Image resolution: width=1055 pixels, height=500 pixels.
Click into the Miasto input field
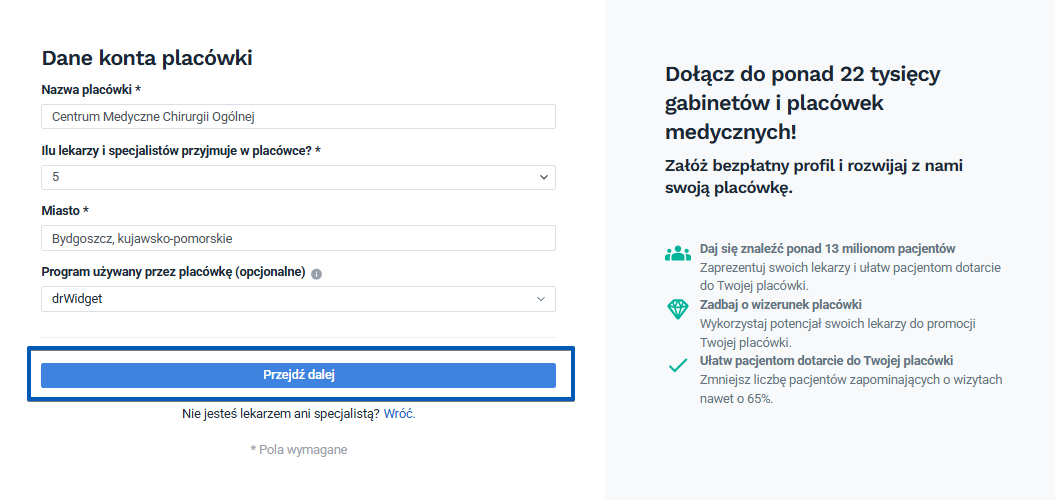click(x=298, y=238)
